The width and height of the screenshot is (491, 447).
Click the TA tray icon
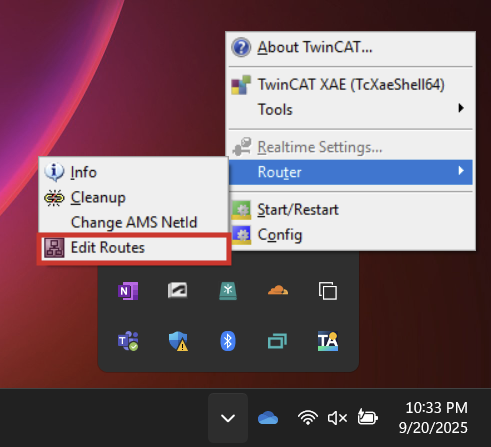[x=328, y=341]
